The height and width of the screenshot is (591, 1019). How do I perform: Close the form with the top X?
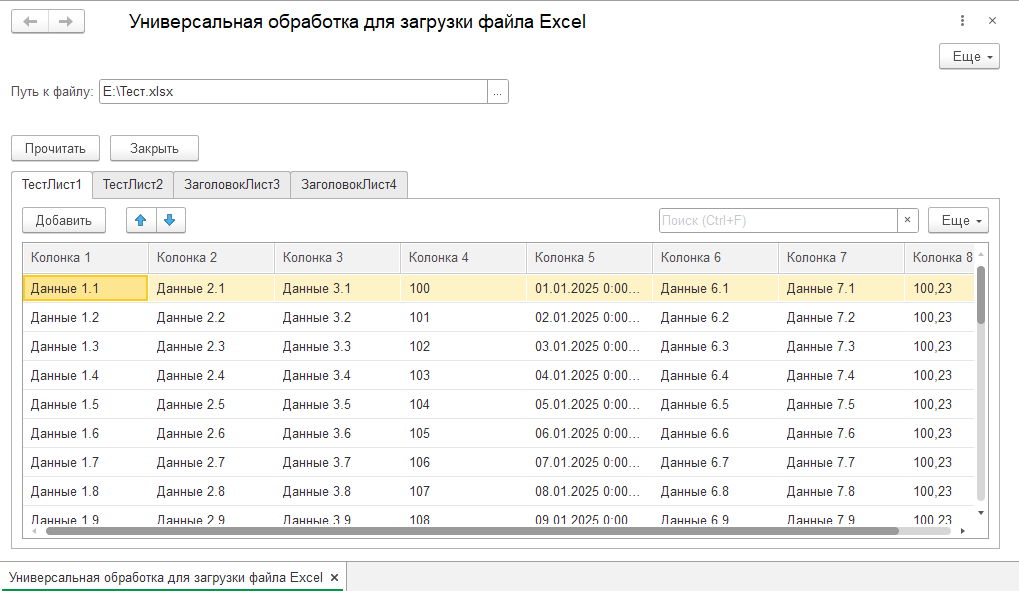992,21
